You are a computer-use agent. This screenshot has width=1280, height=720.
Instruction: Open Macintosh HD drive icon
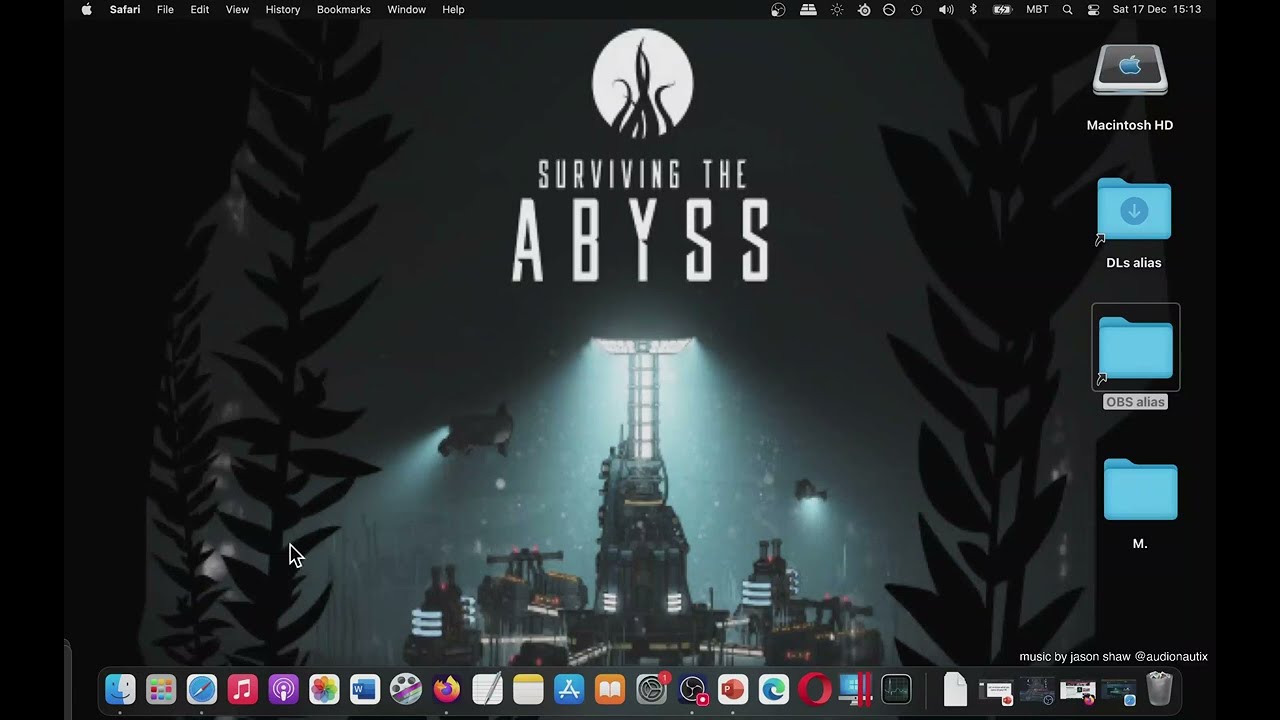1130,70
